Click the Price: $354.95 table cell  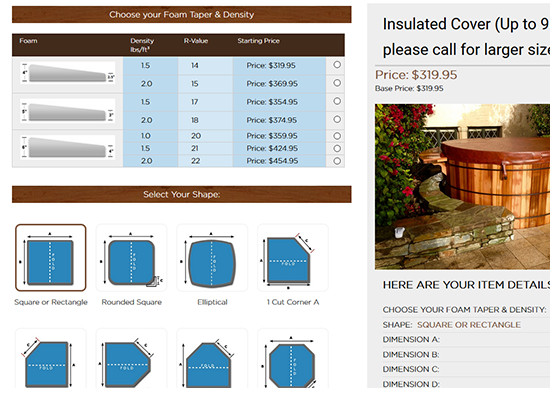click(x=280, y=102)
